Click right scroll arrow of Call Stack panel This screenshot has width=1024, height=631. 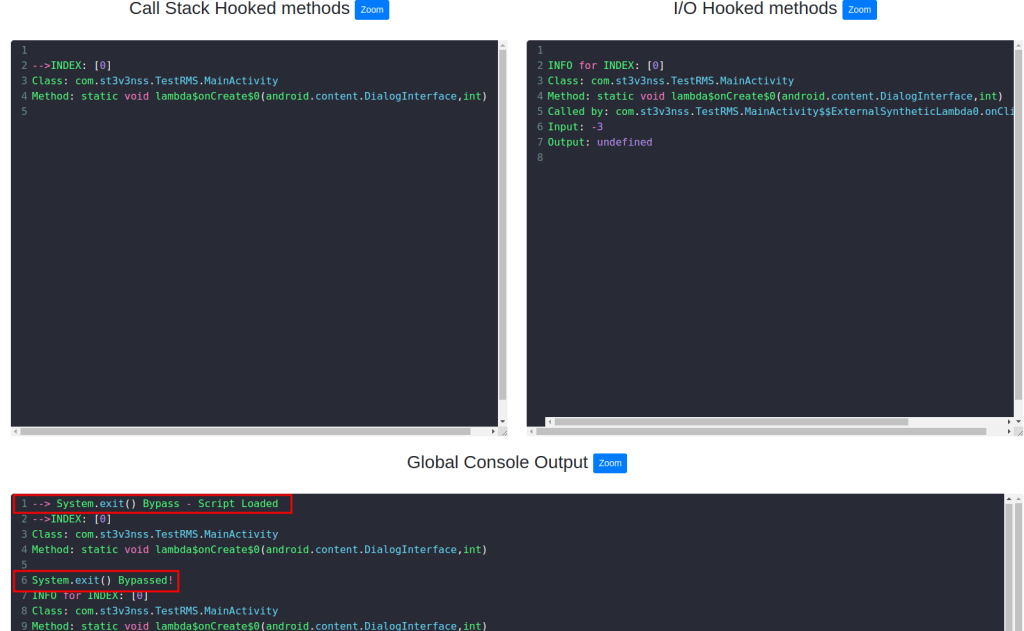point(493,432)
